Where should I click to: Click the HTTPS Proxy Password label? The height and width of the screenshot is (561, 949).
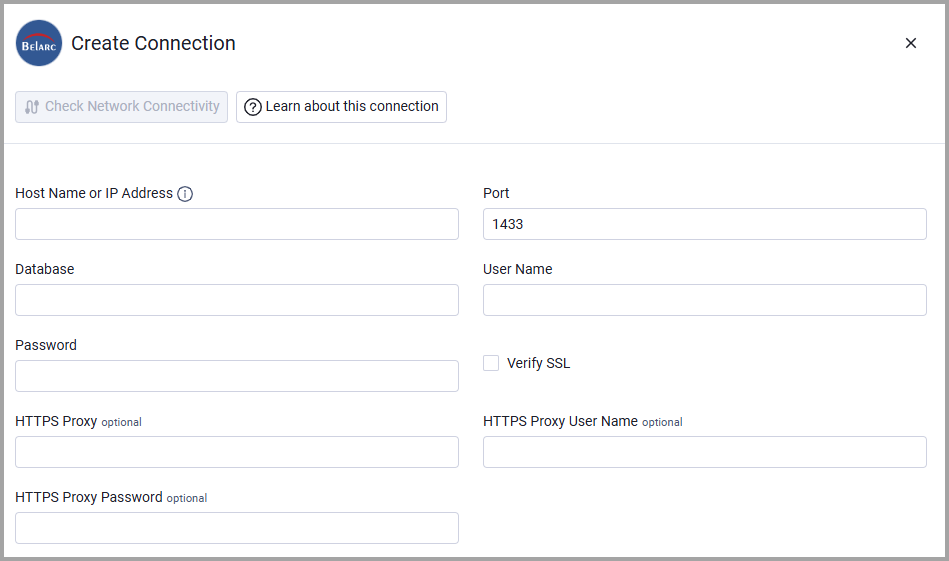pos(89,497)
